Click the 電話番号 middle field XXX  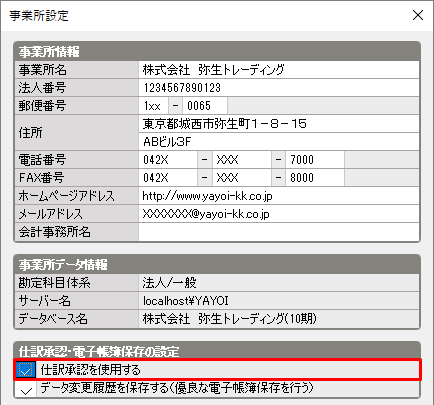(242, 160)
